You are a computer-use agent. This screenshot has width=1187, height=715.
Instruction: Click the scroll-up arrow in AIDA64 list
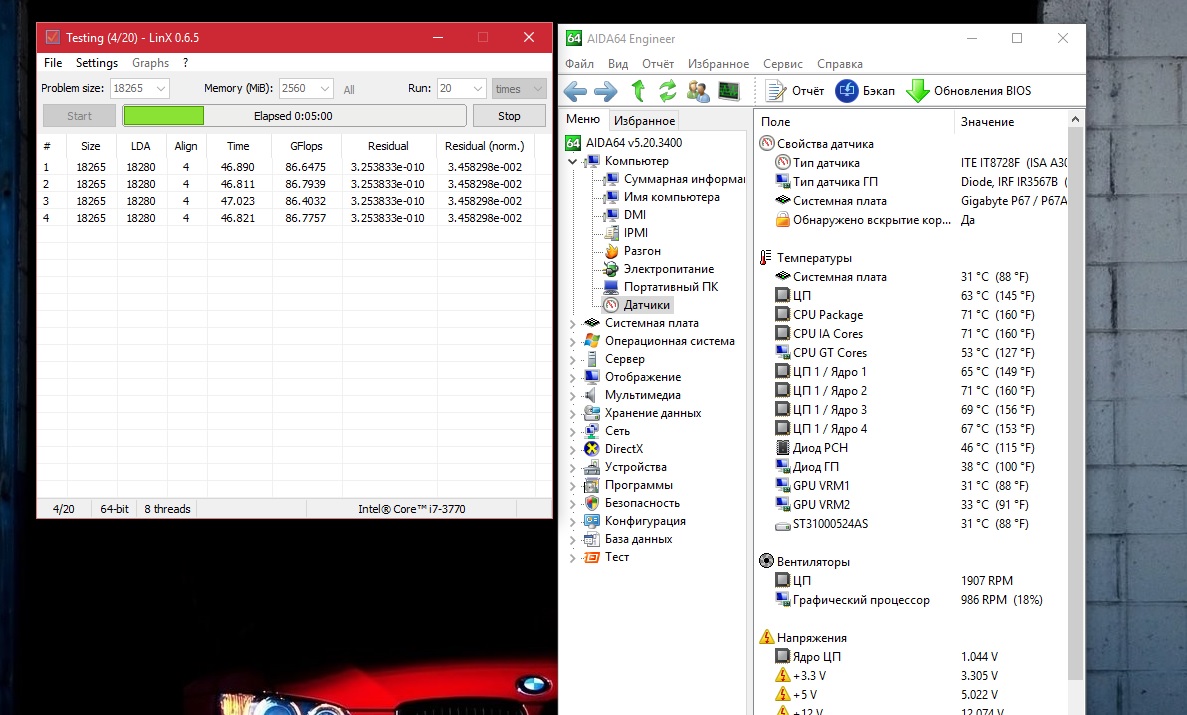[1075, 120]
